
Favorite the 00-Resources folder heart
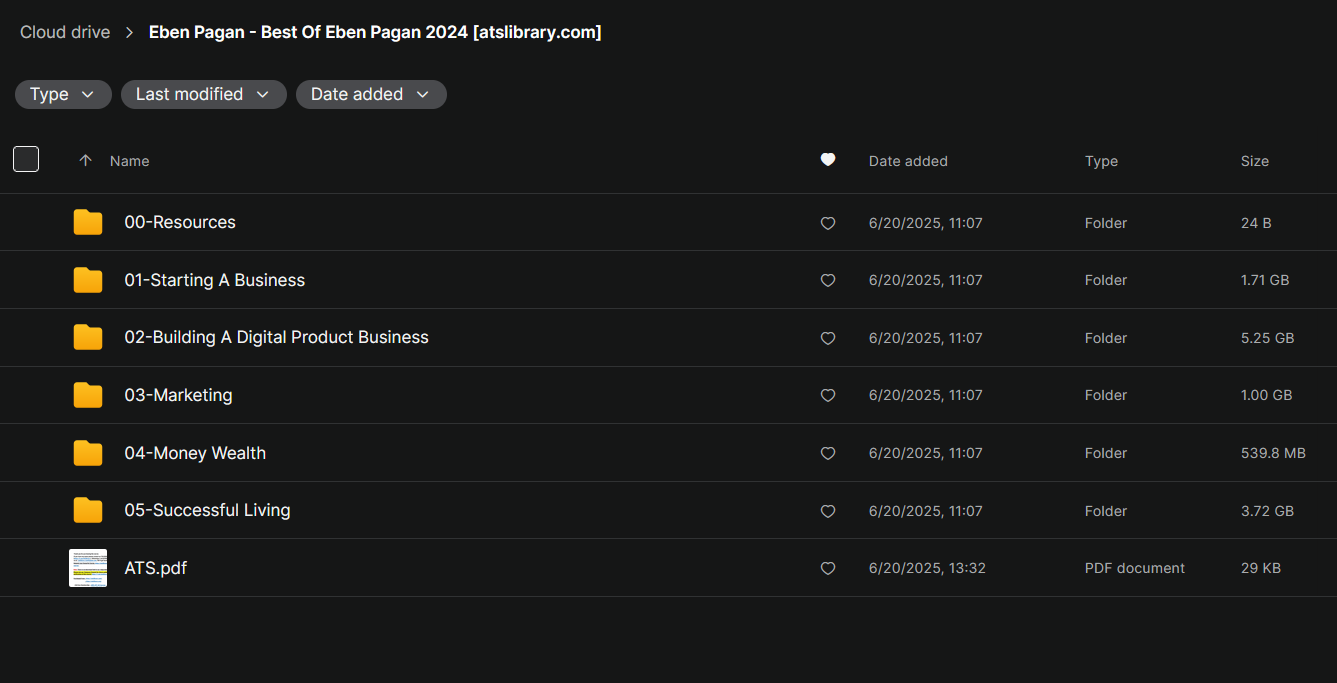[x=828, y=223]
